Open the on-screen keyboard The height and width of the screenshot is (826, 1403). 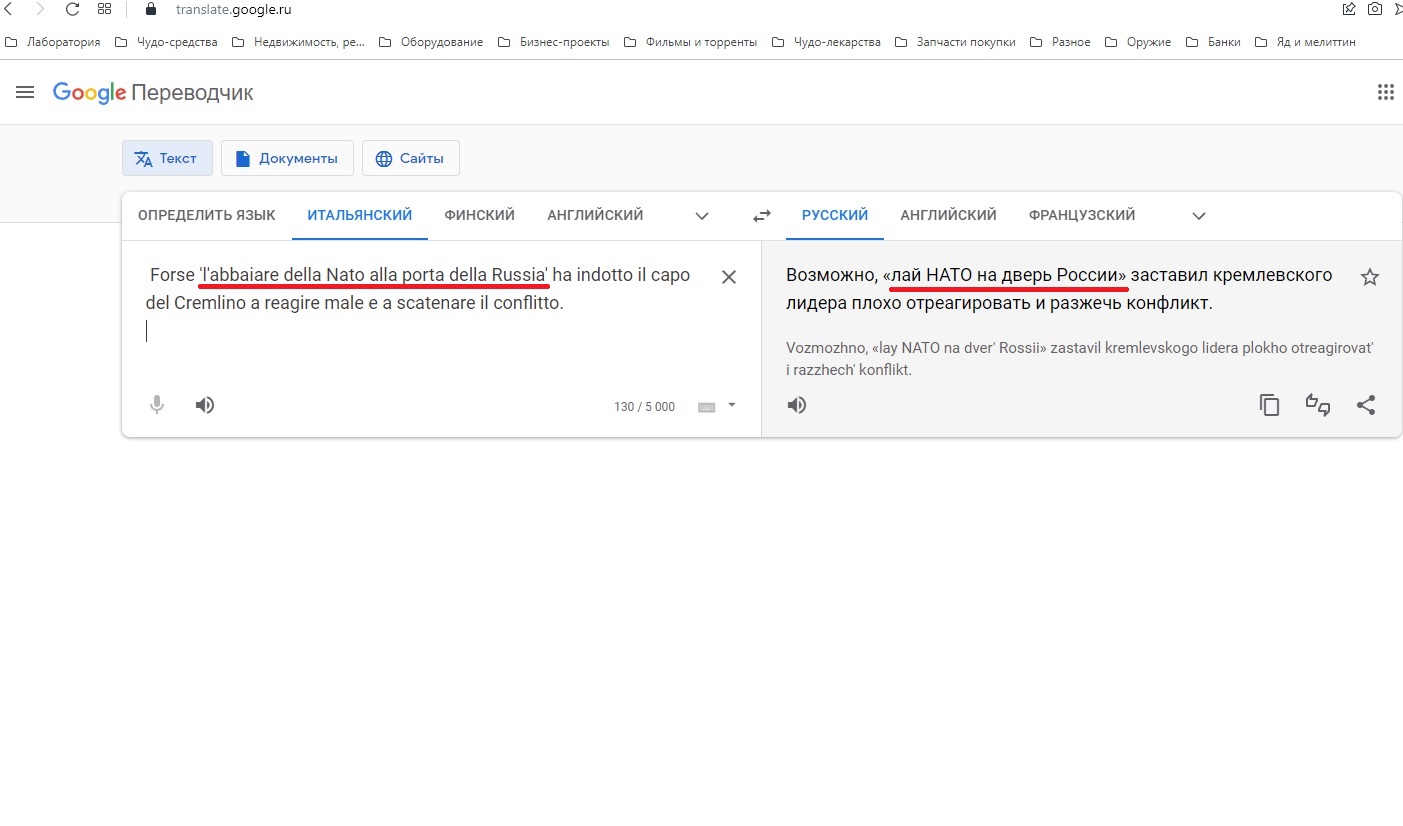click(x=708, y=406)
